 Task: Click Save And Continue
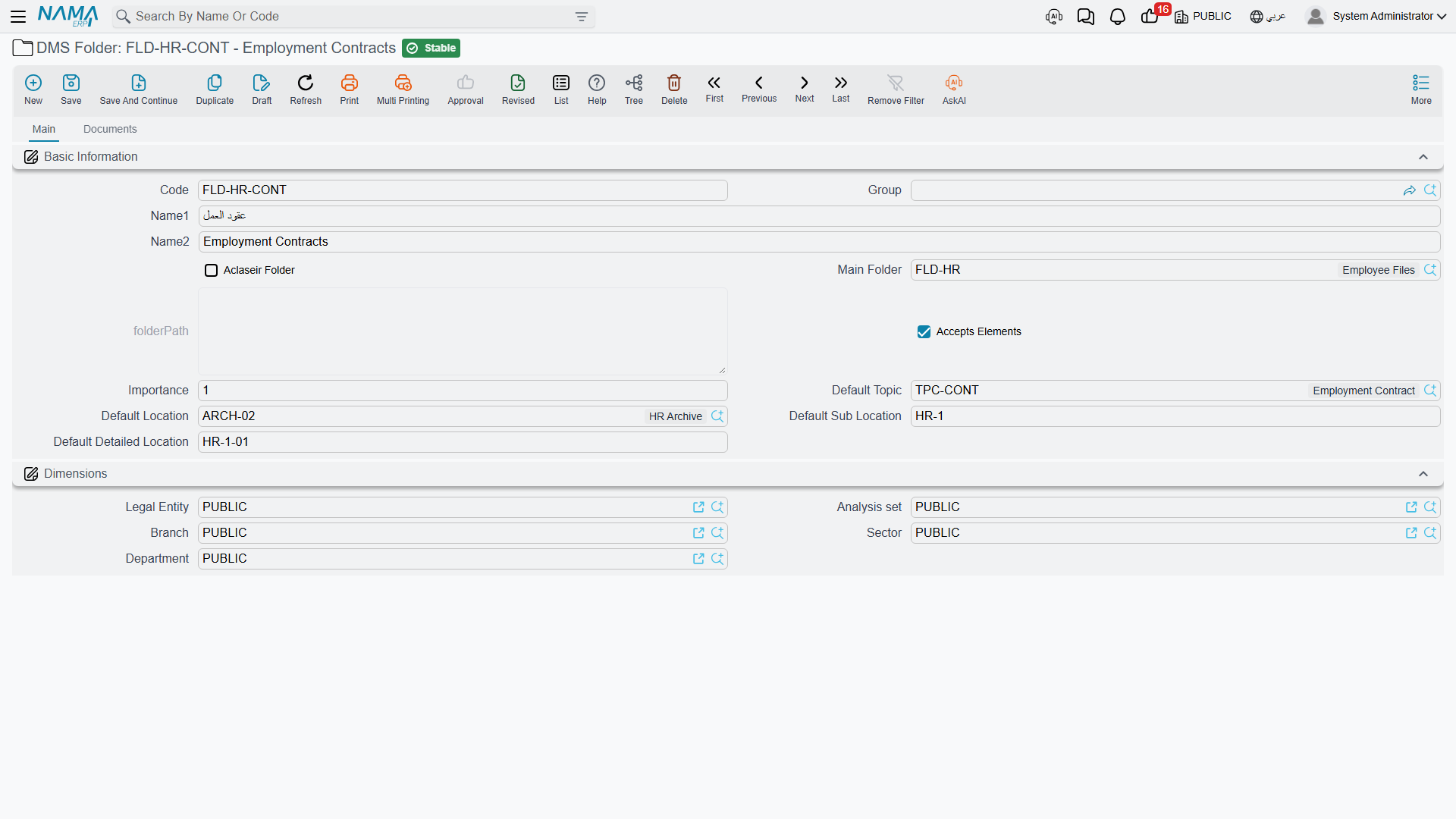[x=139, y=89]
